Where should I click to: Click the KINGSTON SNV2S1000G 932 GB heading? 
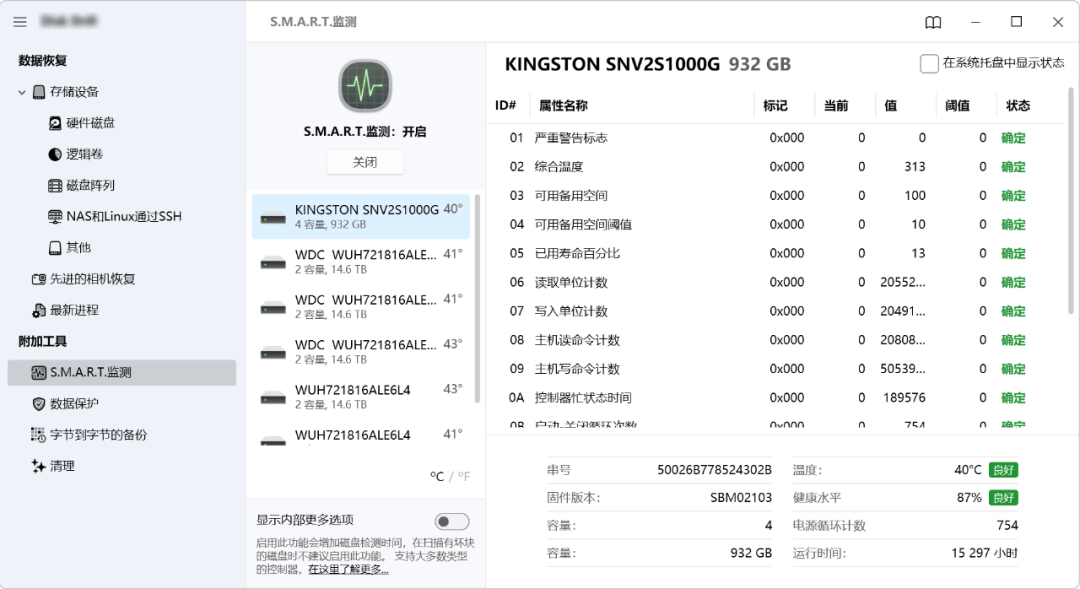(647, 64)
